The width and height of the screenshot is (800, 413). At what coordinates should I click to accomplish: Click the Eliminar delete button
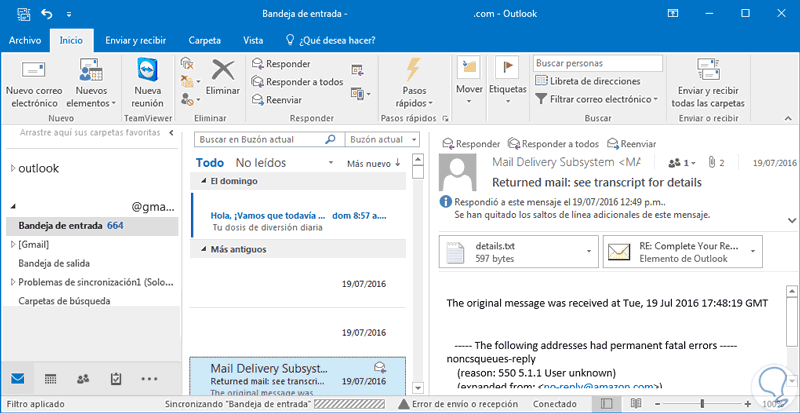222,78
